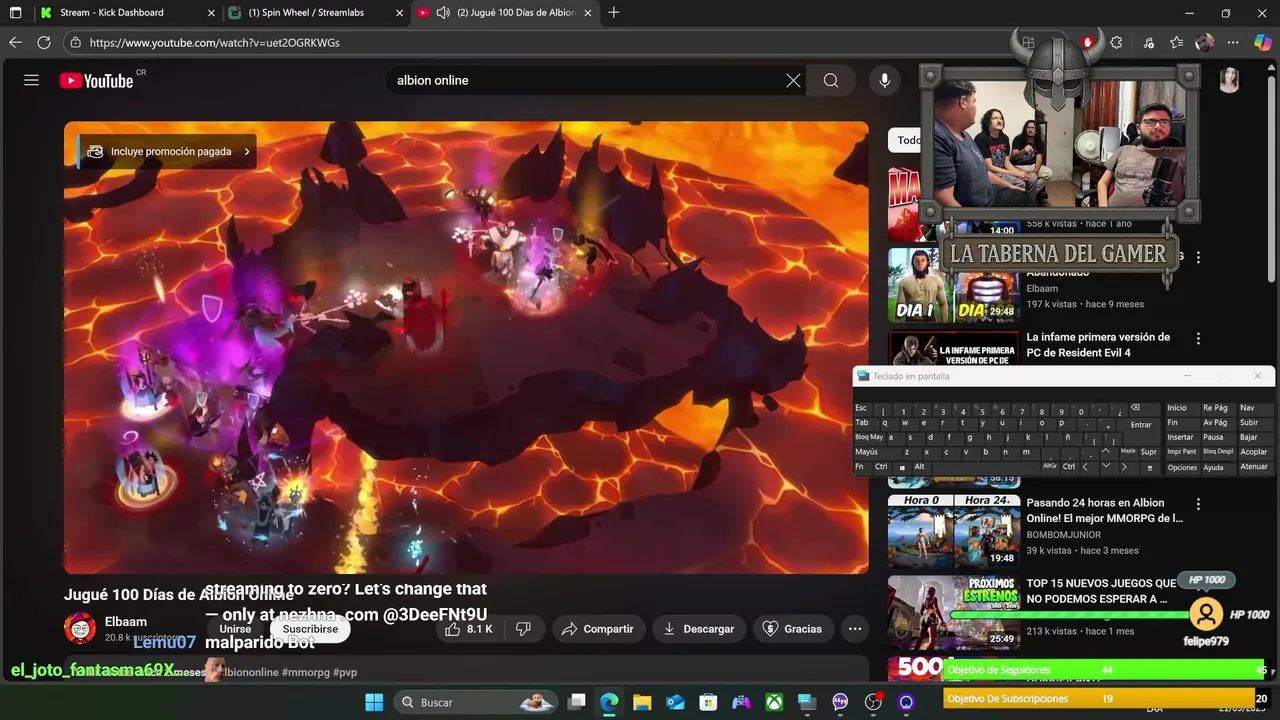The height and width of the screenshot is (720, 1280).
Task: Open the TOP 15 NUEVOS JUEGOS thumbnail
Action: [953, 611]
